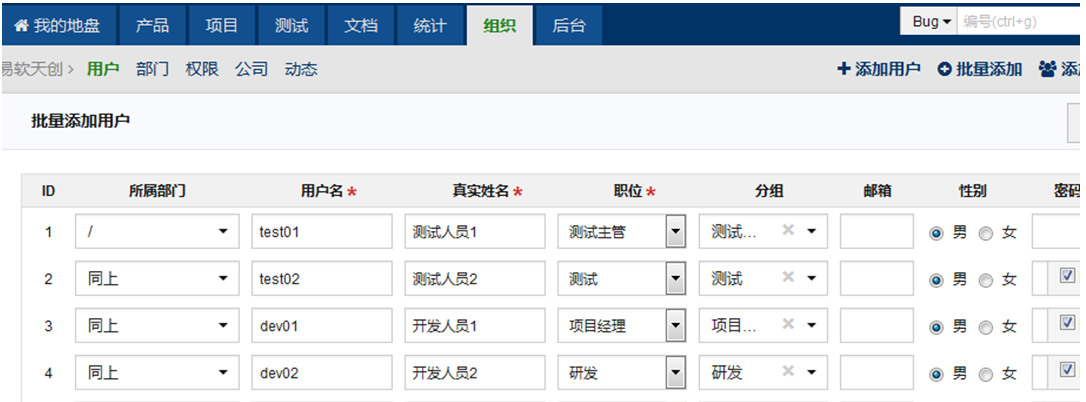Open the 研发 position dropdown in row 4

click(622, 373)
